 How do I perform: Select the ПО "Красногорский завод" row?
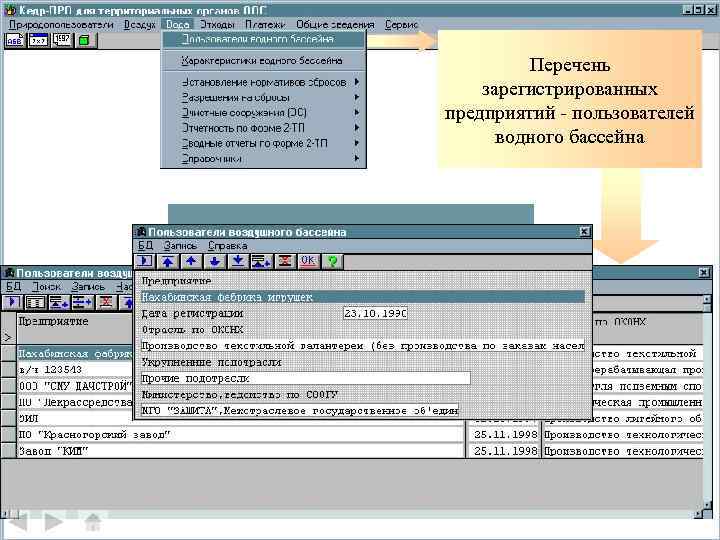point(241,434)
